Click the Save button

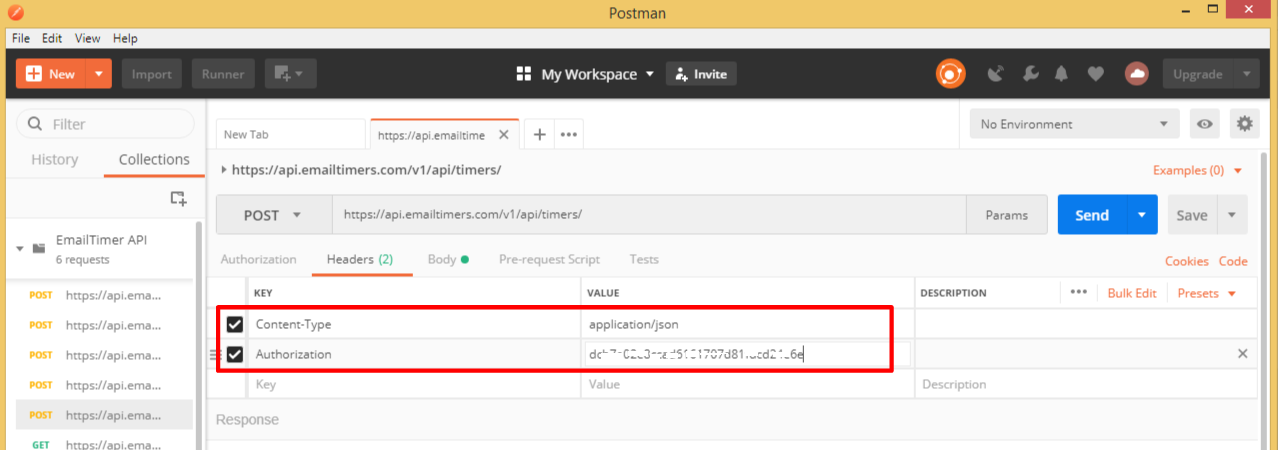pyautogui.click(x=1191, y=215)
